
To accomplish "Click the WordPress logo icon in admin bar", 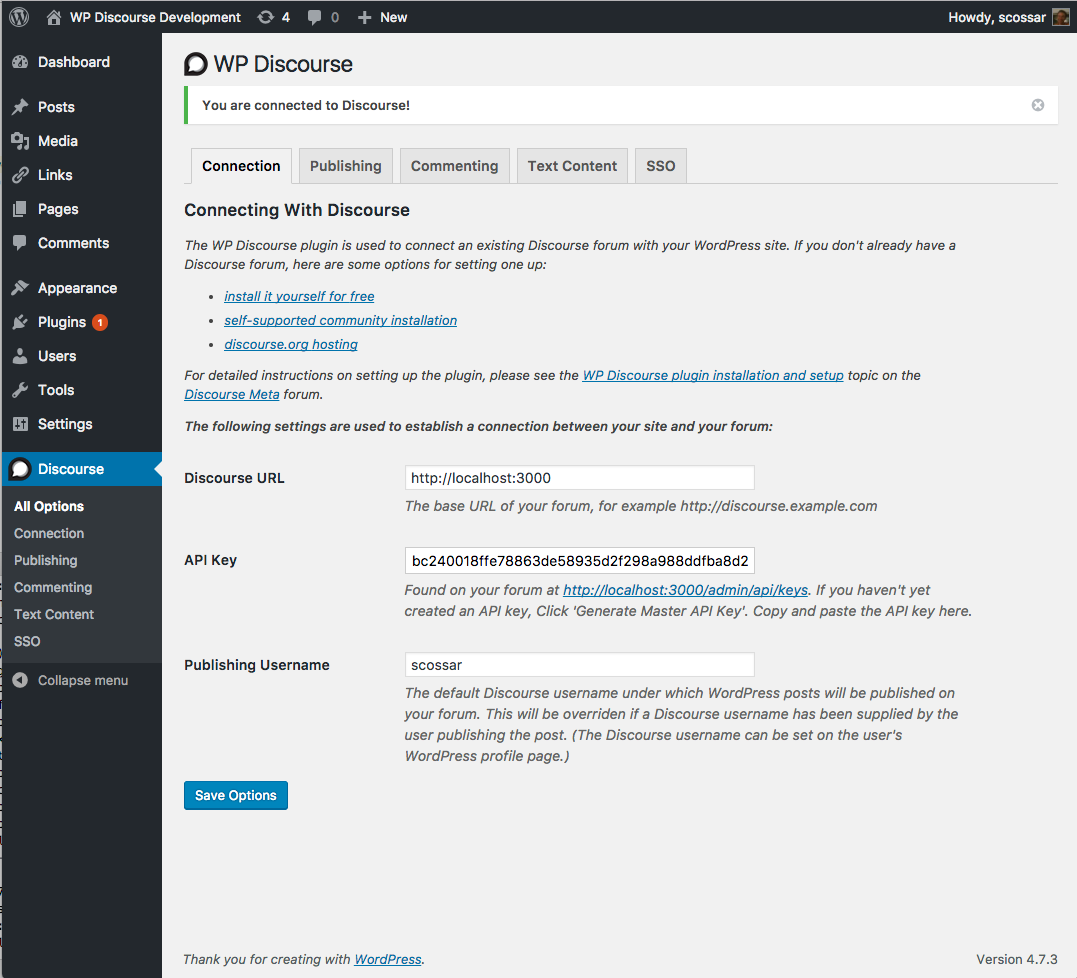I will 19,17.
